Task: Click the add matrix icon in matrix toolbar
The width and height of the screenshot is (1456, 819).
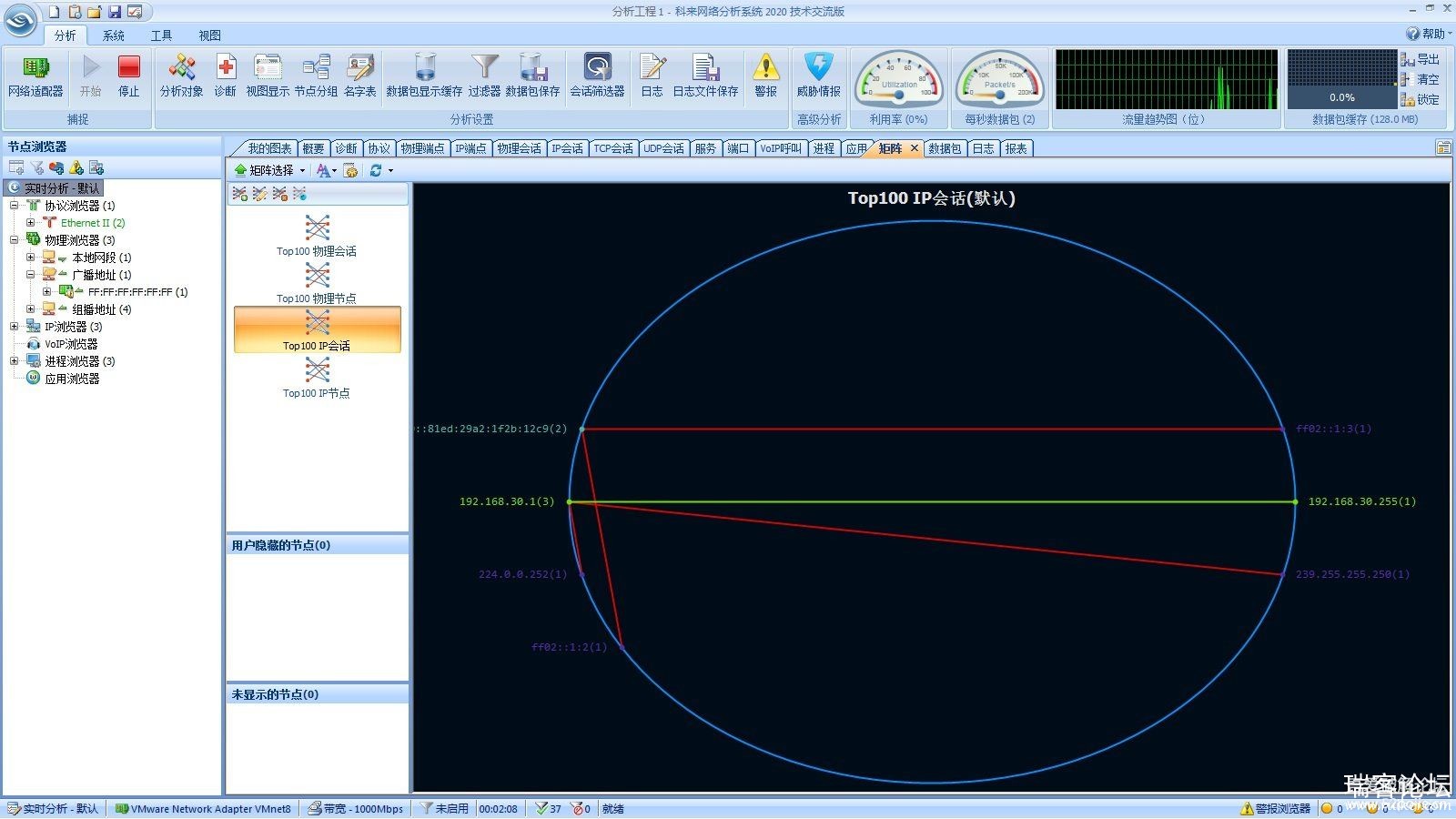Action: pyautogui.click(x=240, y=194)
